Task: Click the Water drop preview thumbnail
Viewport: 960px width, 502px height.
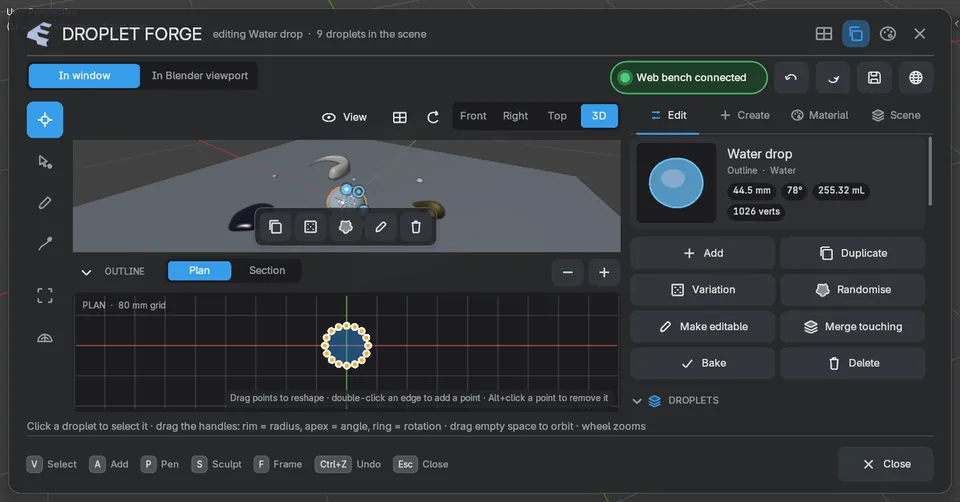Action: tap(677, 183)
